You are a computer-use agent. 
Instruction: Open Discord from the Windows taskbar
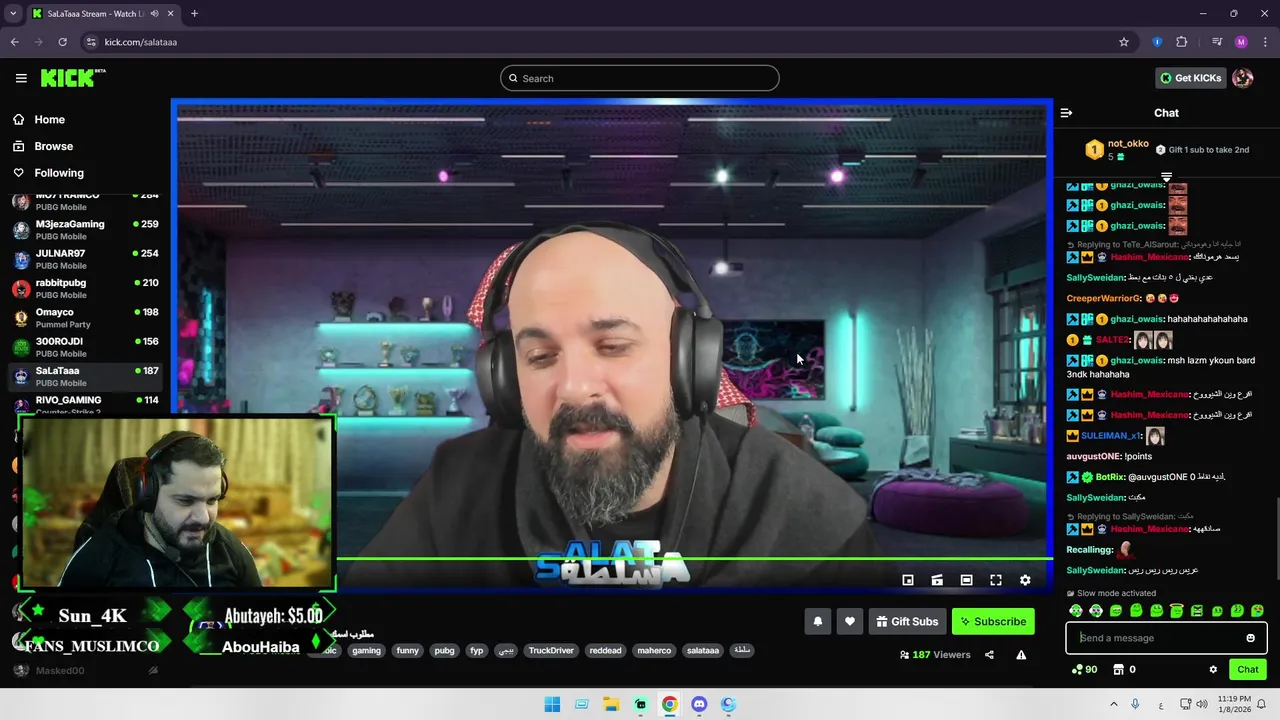[699, 704]
